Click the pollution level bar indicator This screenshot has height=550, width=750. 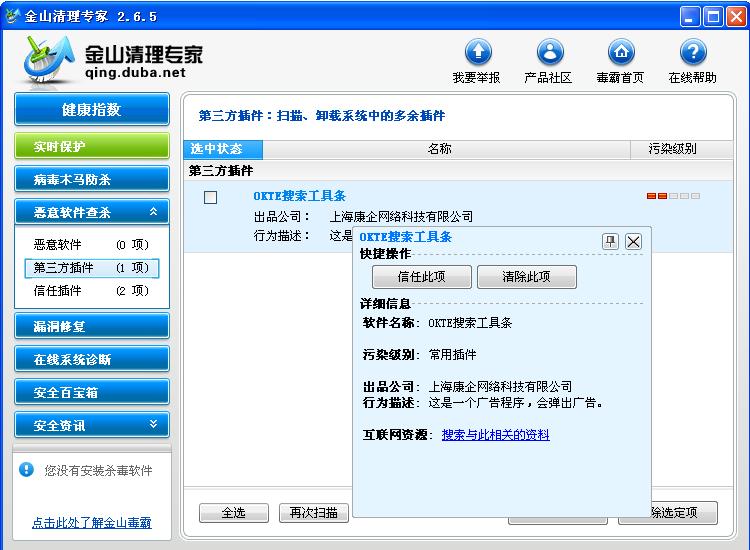pyautogui.click(x=673, y=196)
